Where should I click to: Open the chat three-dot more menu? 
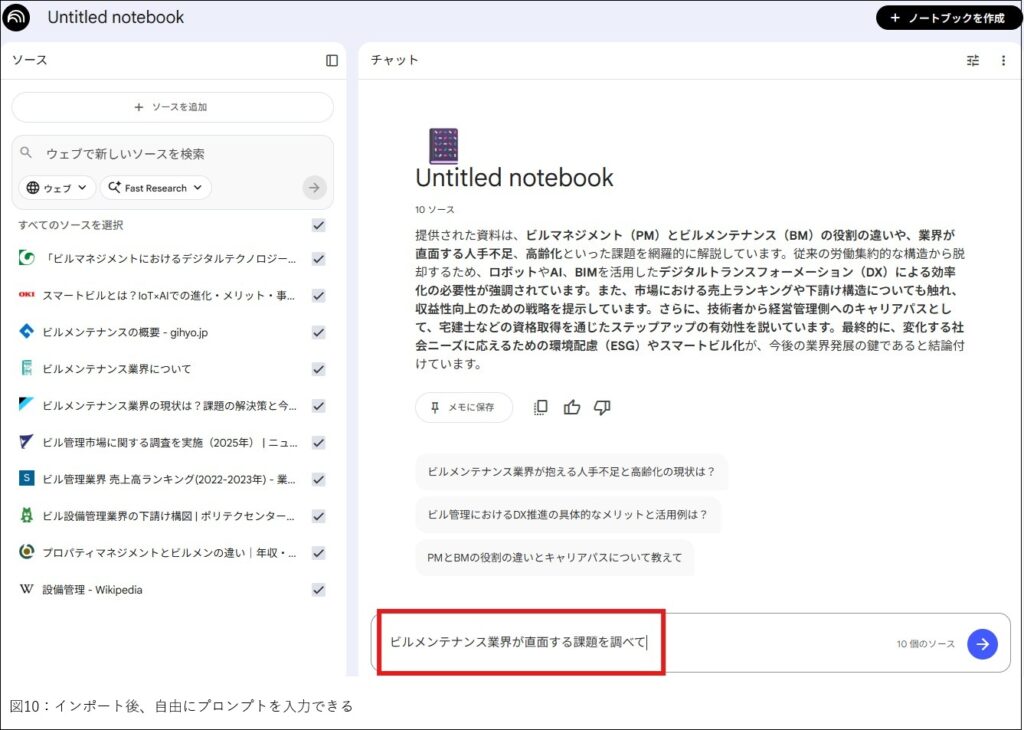click(1003, 60)
